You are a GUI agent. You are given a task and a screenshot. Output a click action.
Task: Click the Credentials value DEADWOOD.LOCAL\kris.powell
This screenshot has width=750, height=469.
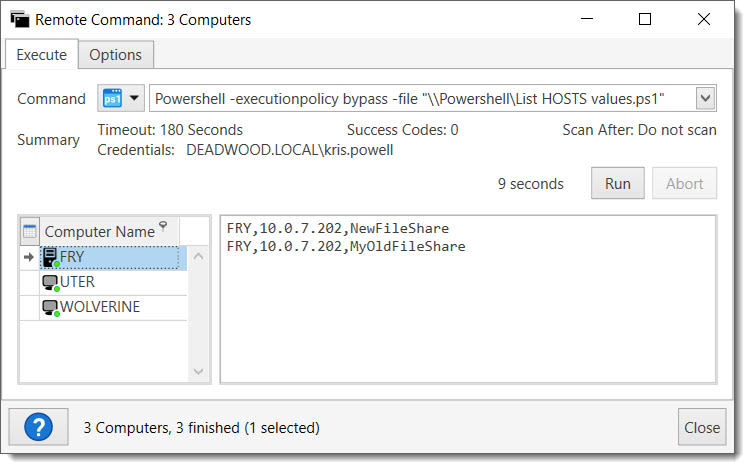[x=289, y=150]
